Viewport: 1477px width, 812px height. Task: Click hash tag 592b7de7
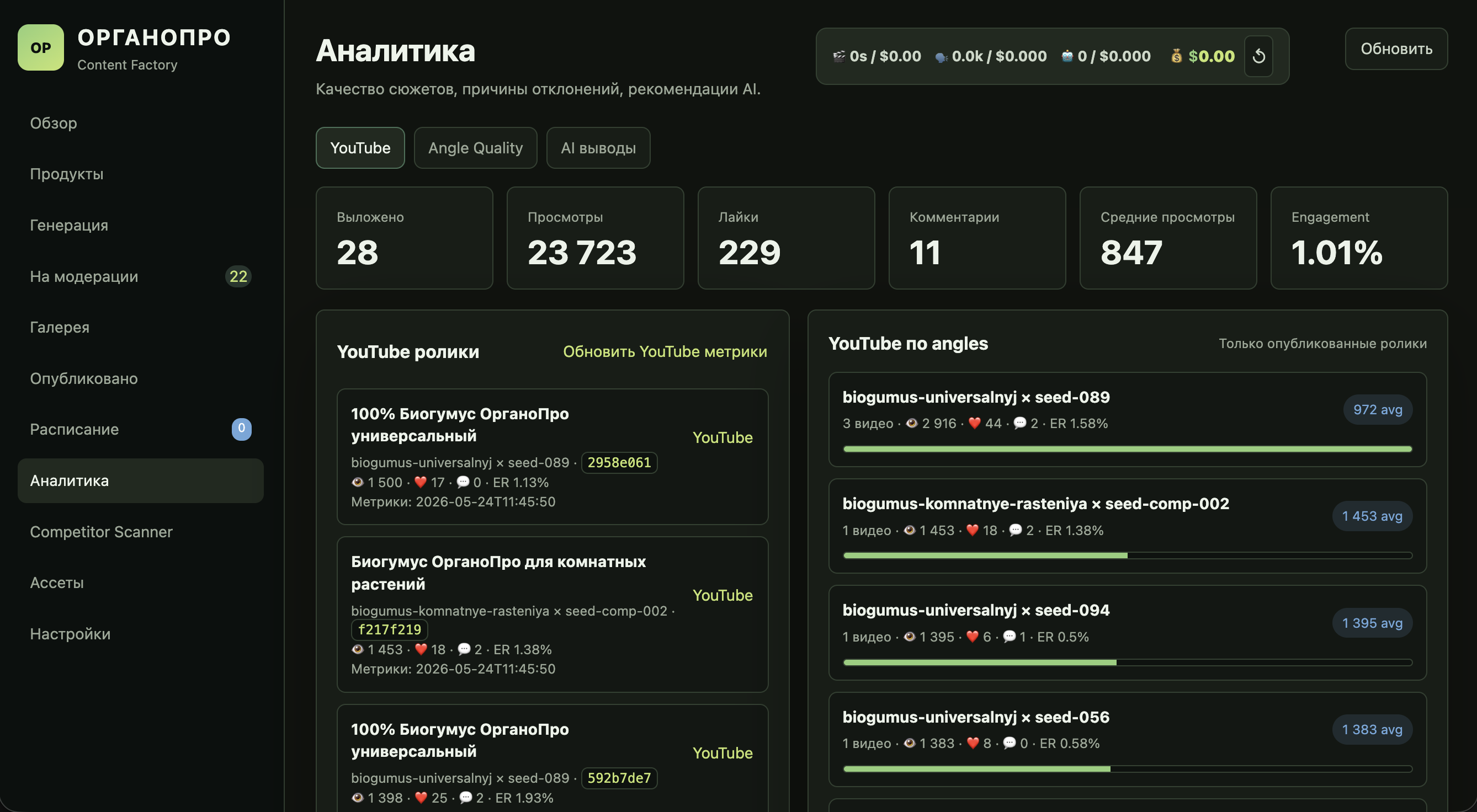point(619,778)
